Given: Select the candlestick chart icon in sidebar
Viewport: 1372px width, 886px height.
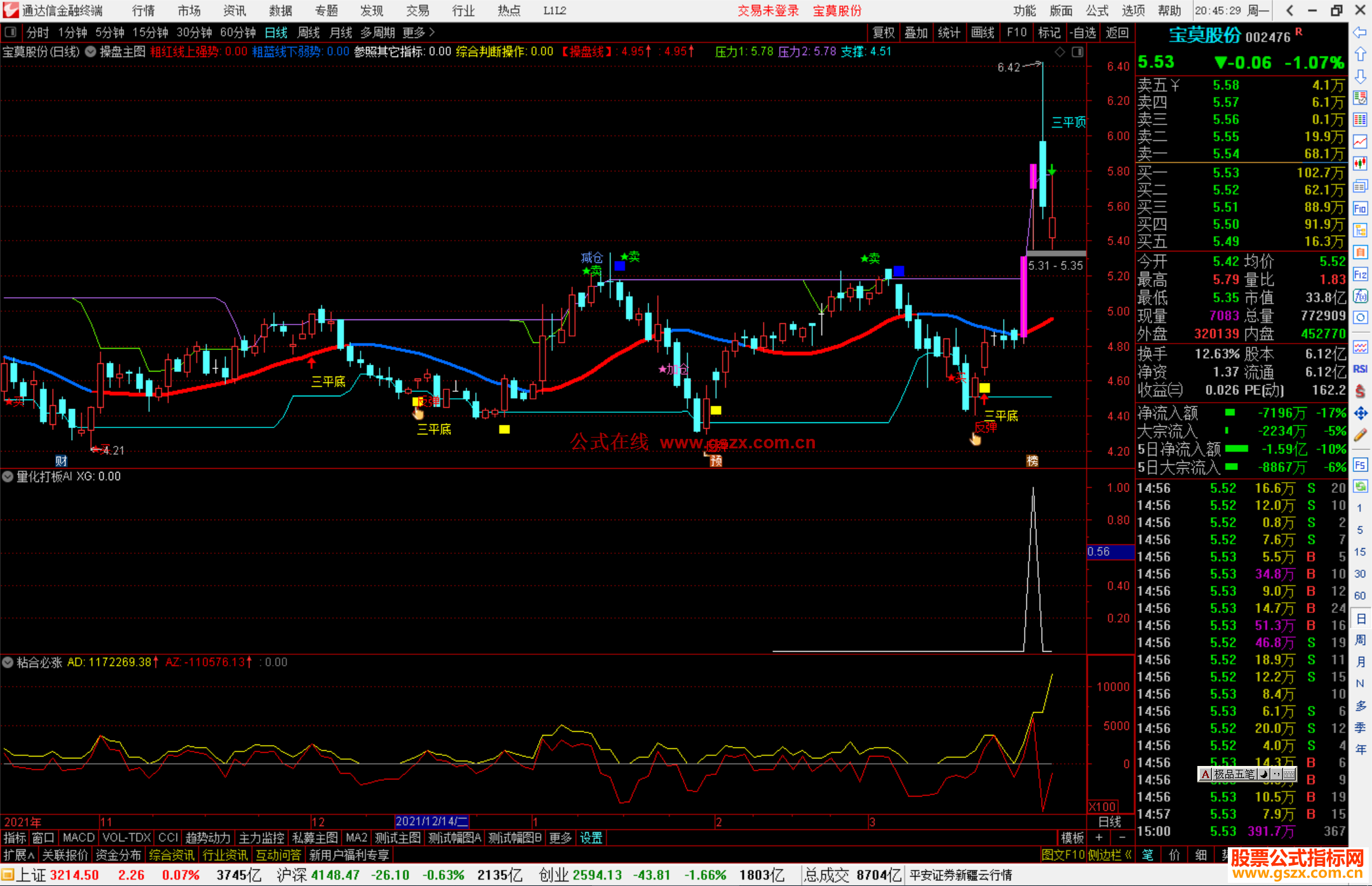Looking at the screenshot, I should pyautogui.click(x=1360, y=163).
